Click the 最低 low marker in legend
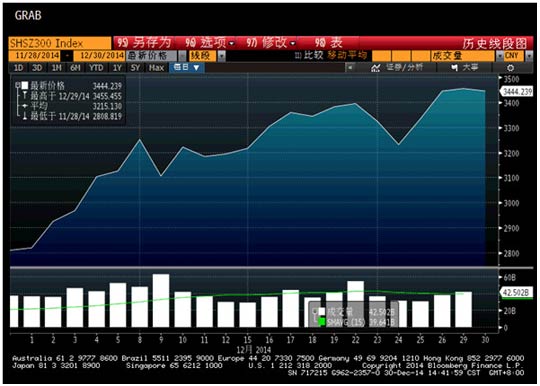 coord(25,117)
